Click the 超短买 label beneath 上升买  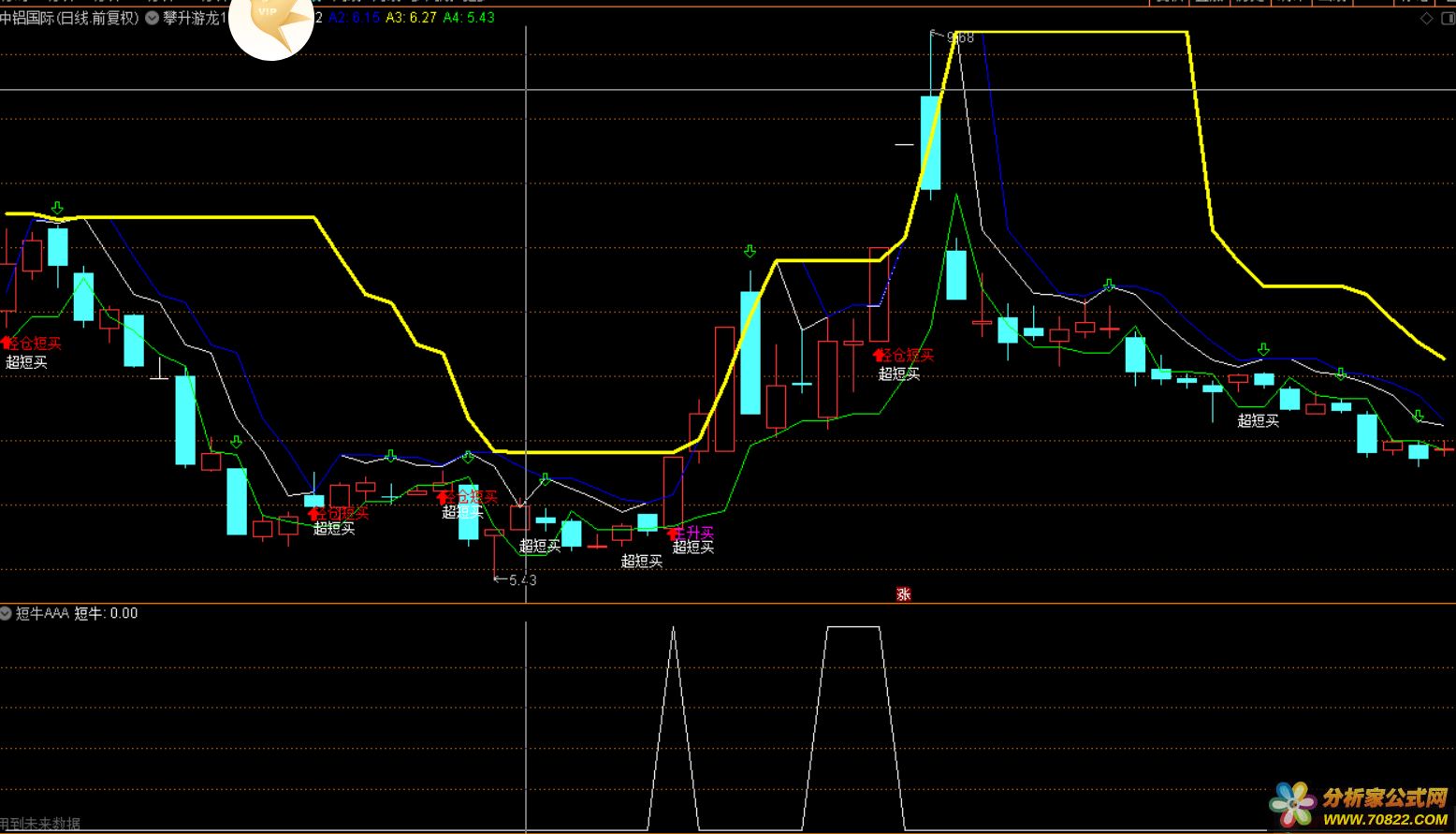[693, 548]
